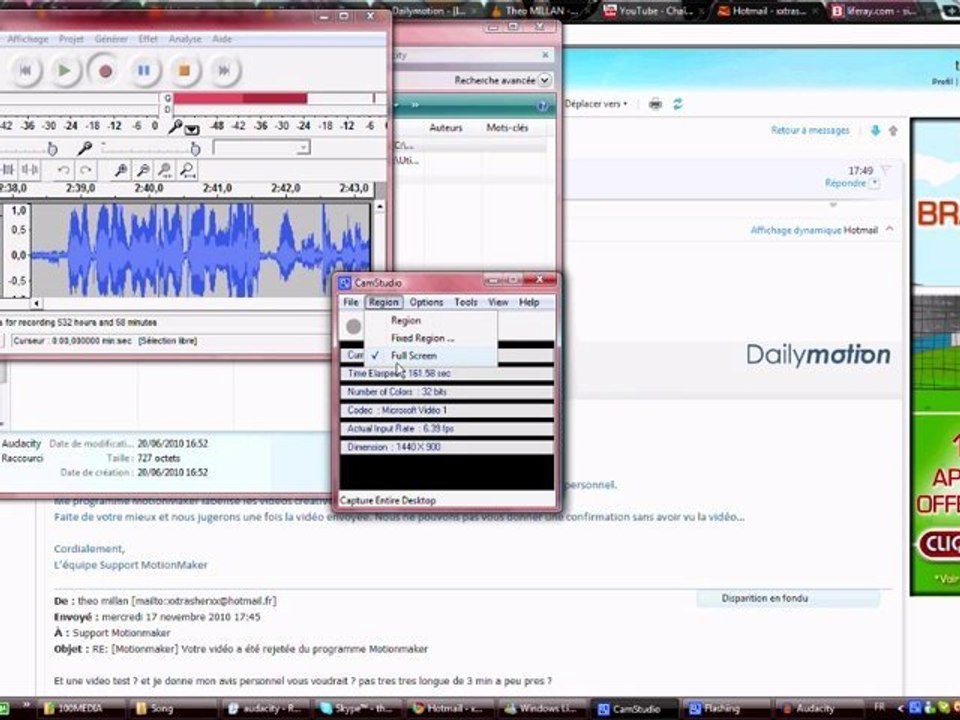Screen dimensions: 960x720
Task: Open the Audacity Aide menu
Action: 222,39
